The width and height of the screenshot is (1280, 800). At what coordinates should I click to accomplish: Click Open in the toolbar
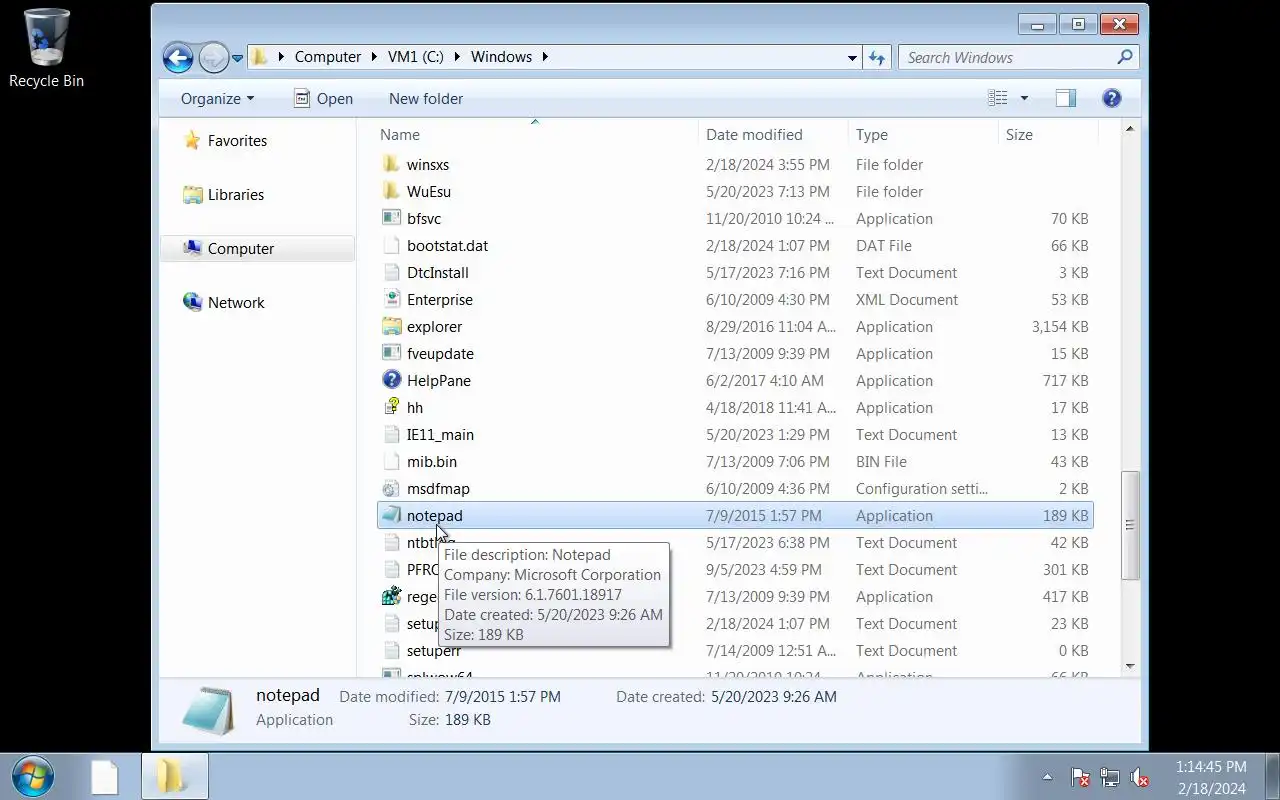[323, 98]
